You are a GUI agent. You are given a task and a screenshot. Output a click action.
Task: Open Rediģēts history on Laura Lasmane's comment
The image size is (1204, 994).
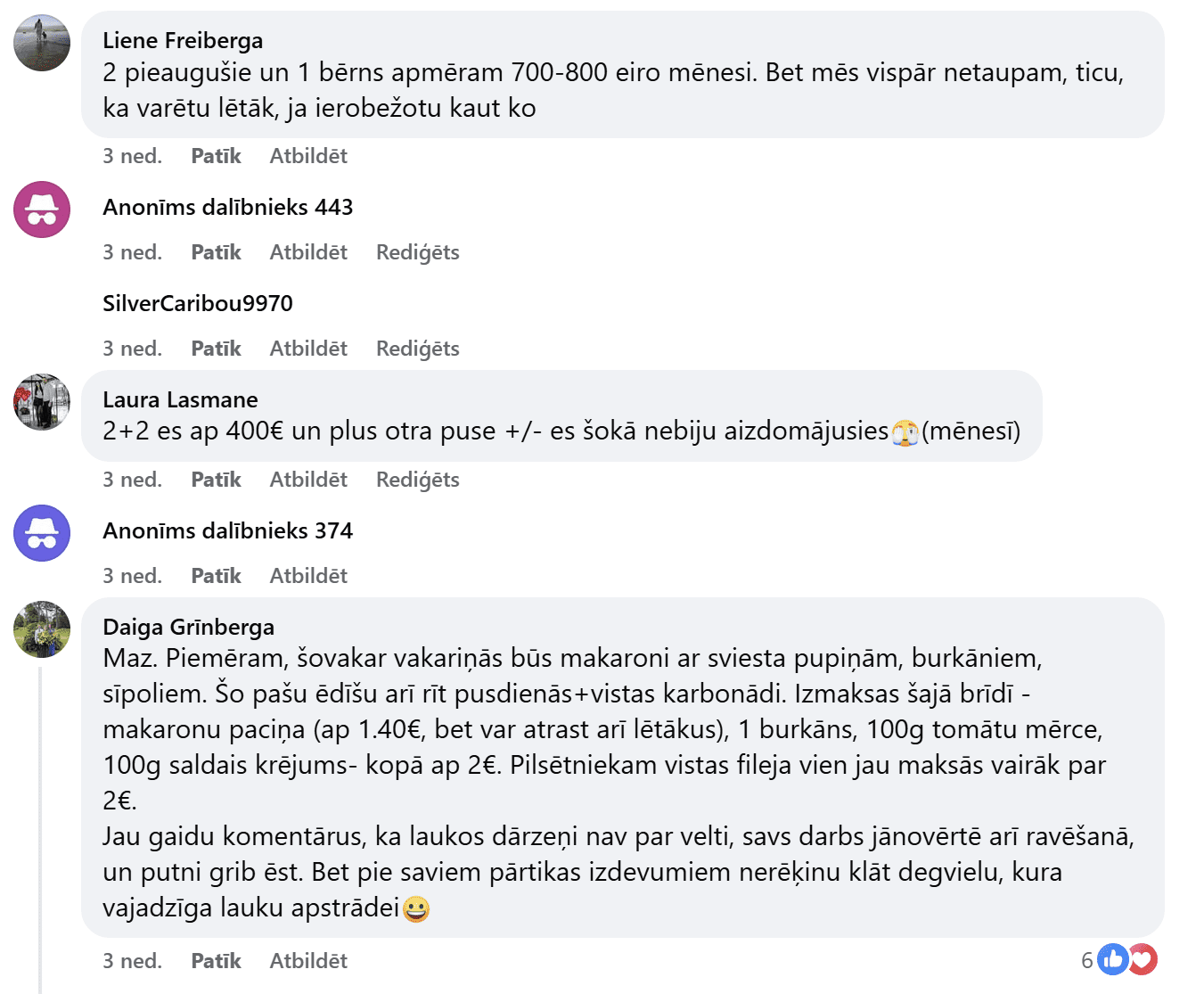417,480
